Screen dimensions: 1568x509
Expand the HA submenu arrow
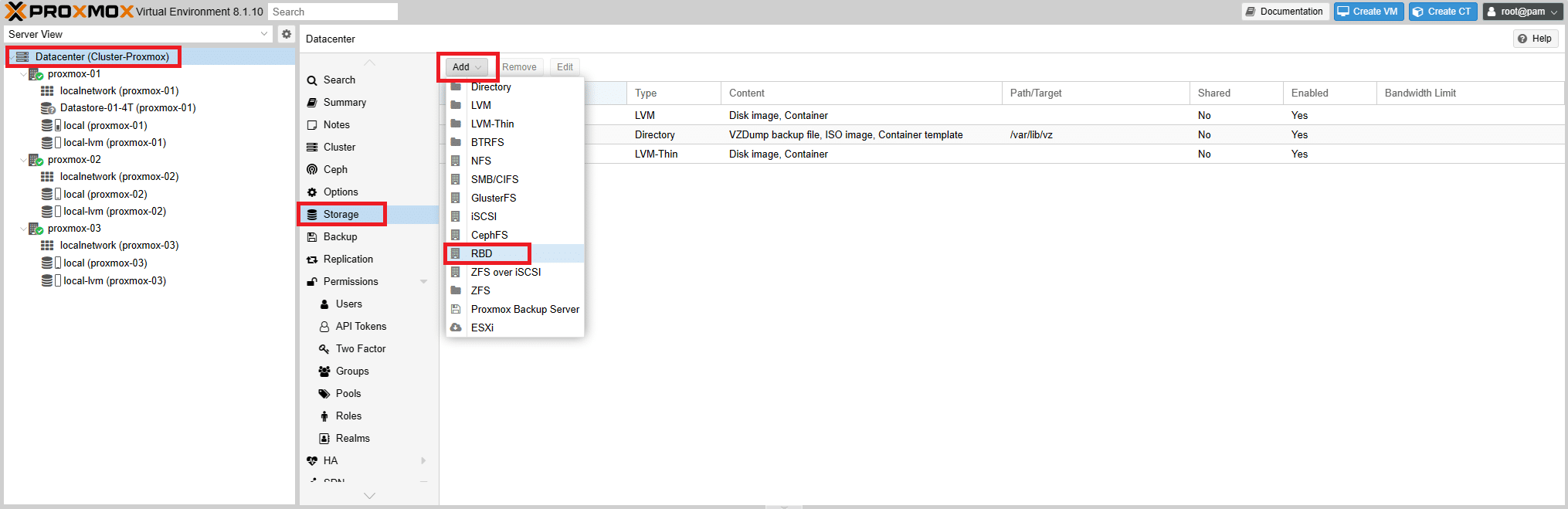click(423, 461)
